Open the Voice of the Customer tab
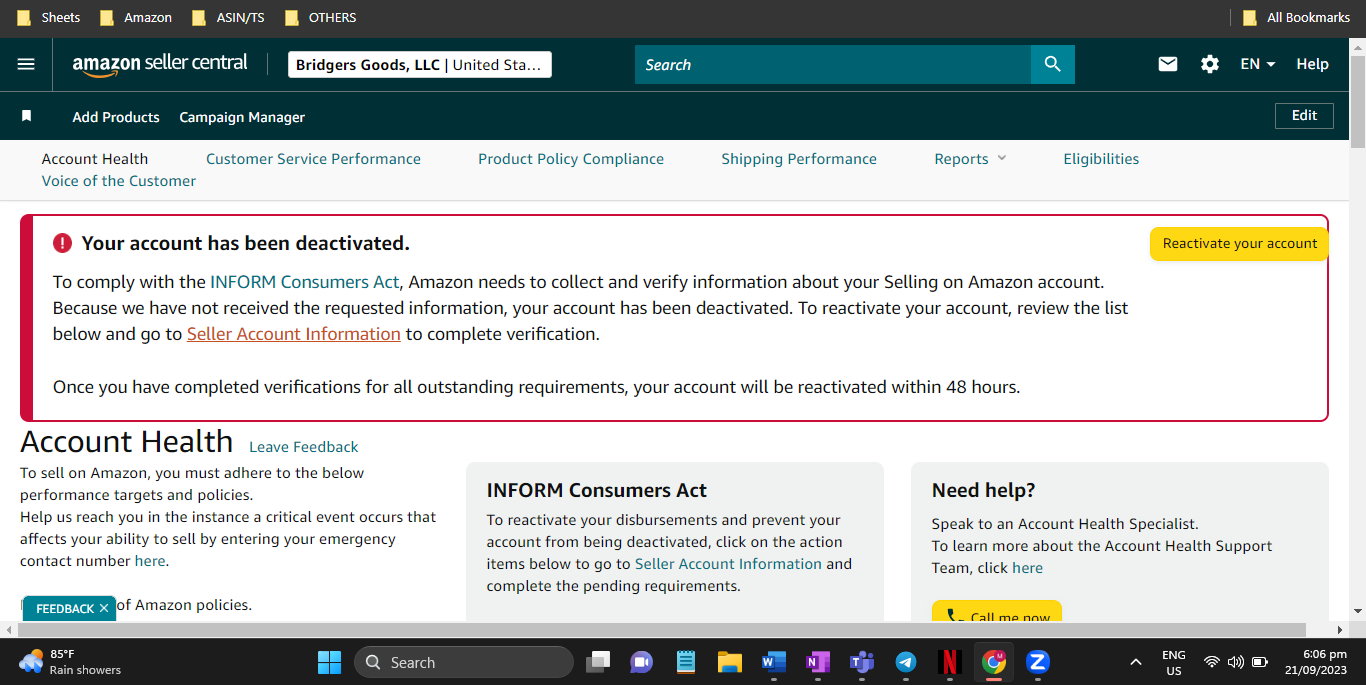 [119, 181]
